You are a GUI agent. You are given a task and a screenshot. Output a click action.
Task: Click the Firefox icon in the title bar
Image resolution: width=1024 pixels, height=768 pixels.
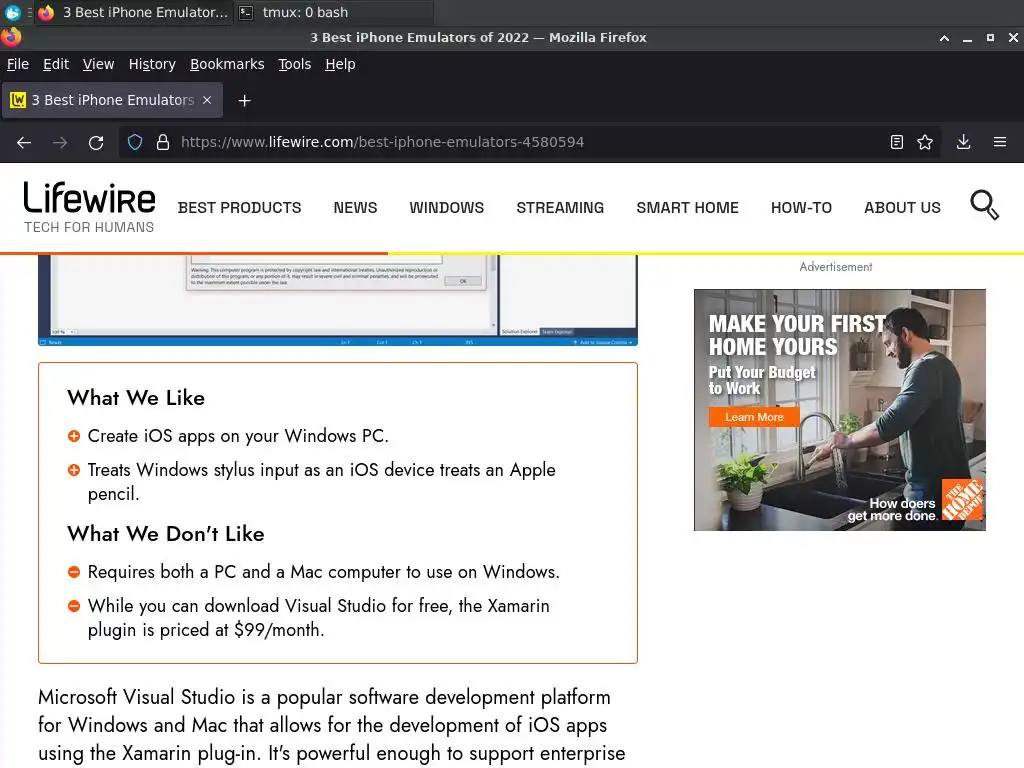tap(10, 37)
